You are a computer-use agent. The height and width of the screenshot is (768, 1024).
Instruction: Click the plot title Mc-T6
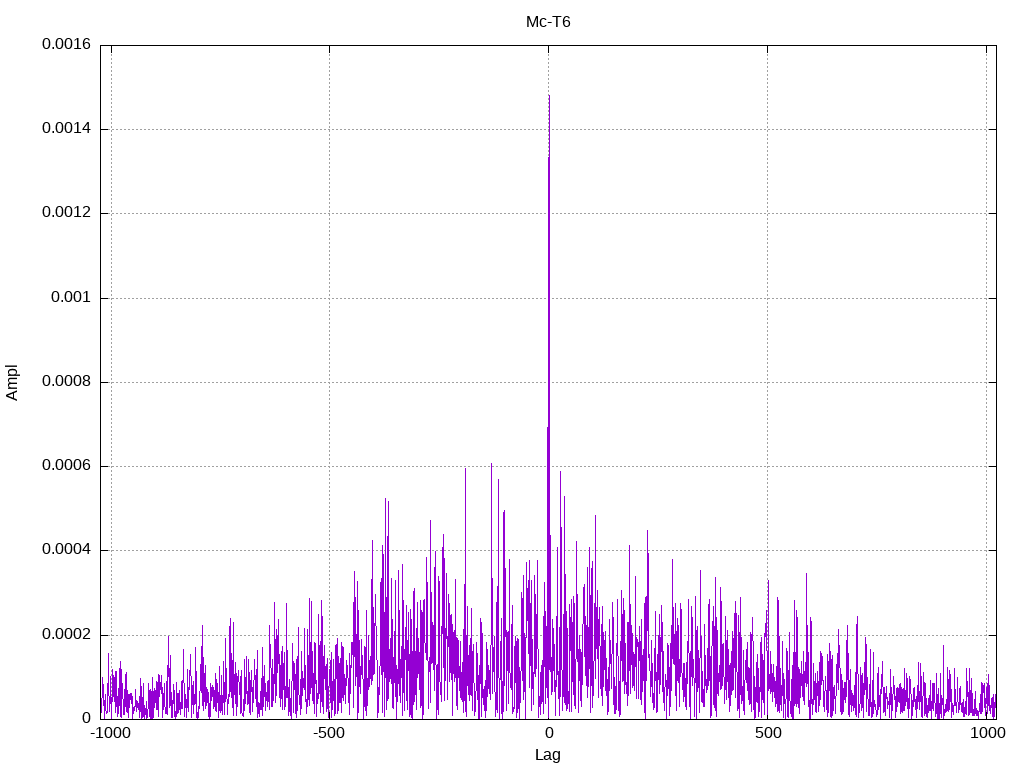(x=548, y=22)
